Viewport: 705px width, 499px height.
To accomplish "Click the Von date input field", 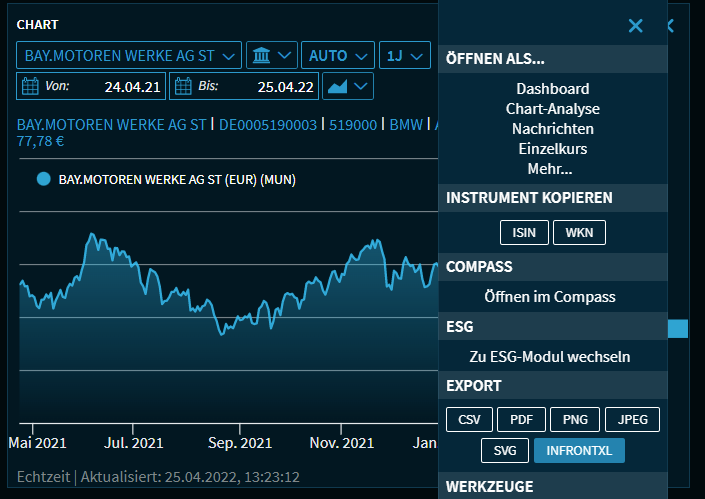I will (103, 86).
